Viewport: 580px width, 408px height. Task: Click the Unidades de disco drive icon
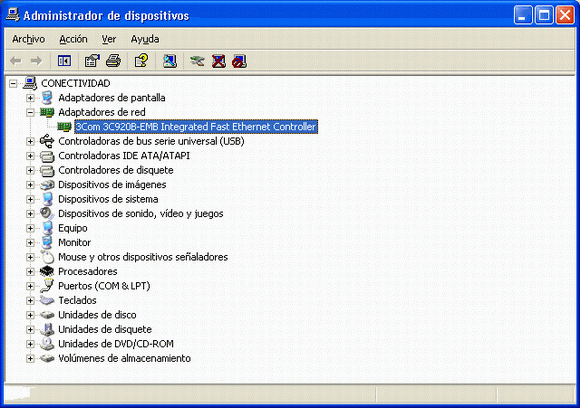(47, 315)
